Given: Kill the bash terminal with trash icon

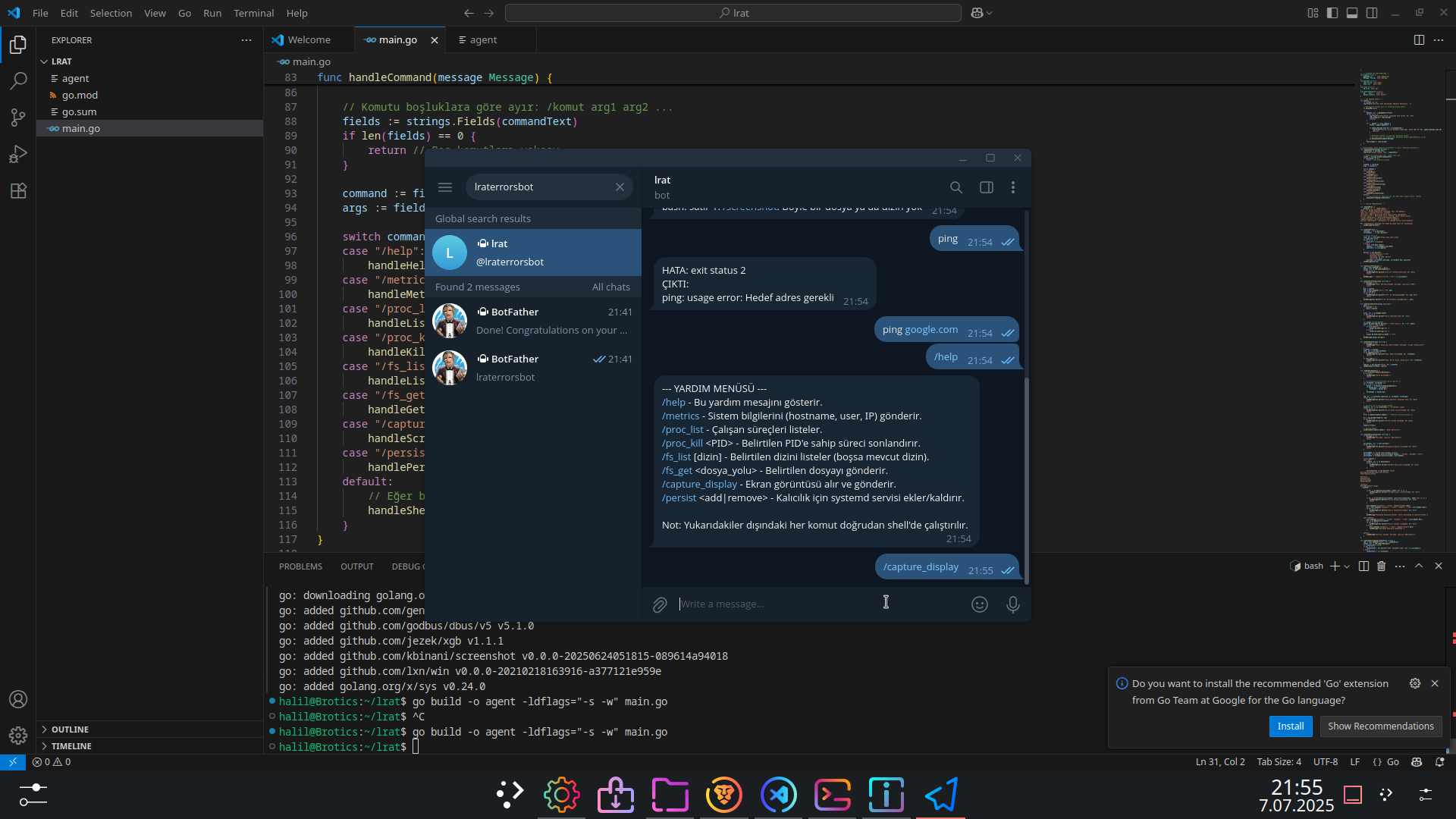Looking at the screenshot, I should point(1381,566).
